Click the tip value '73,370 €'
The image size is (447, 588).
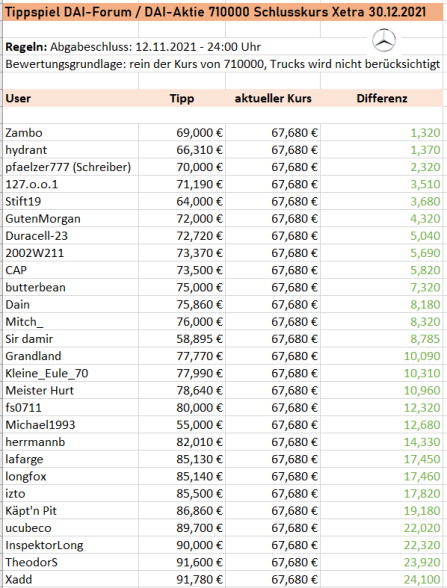tap(200, 253)
